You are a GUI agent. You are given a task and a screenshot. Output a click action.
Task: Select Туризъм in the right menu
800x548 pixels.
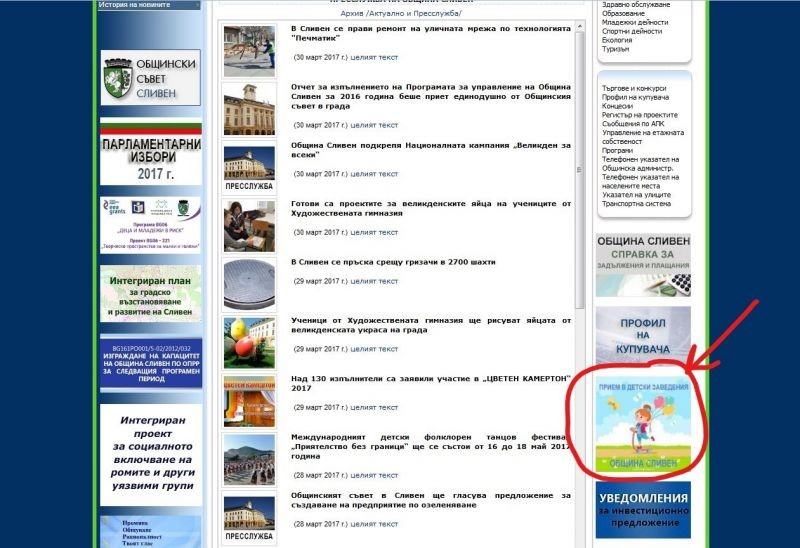[x=616, y=49]
